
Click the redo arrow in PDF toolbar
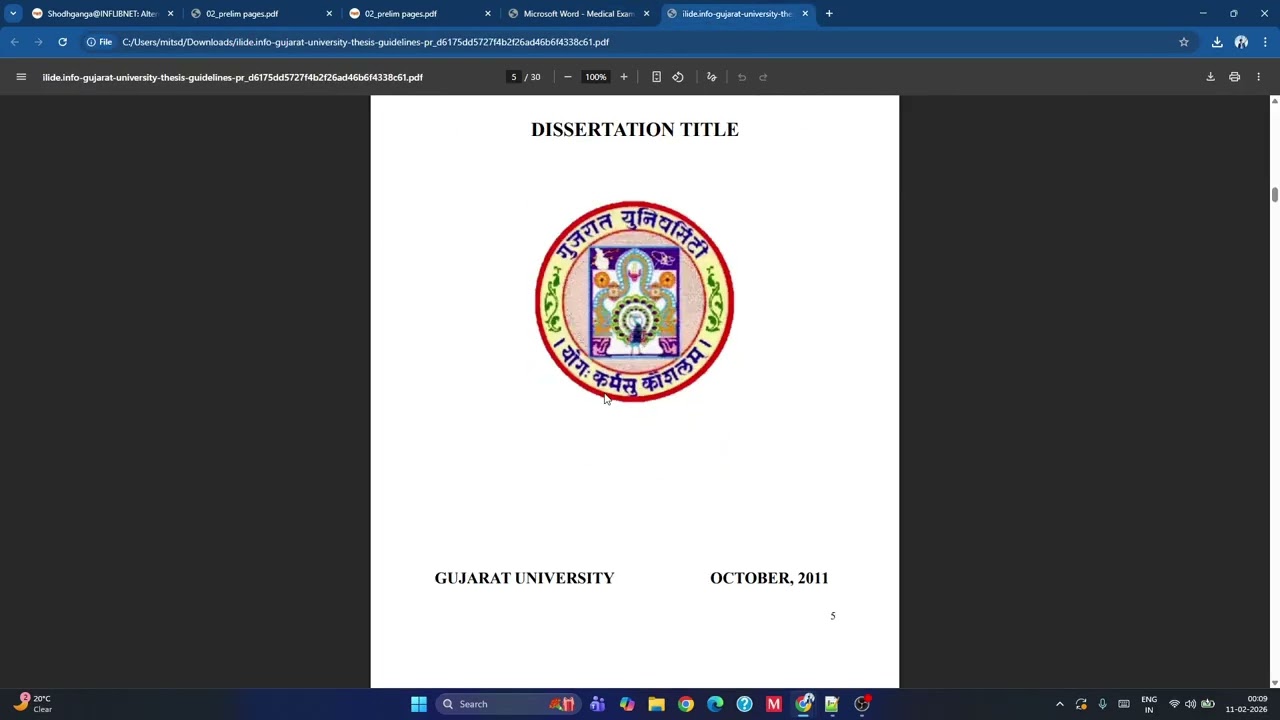coord(763,77)
